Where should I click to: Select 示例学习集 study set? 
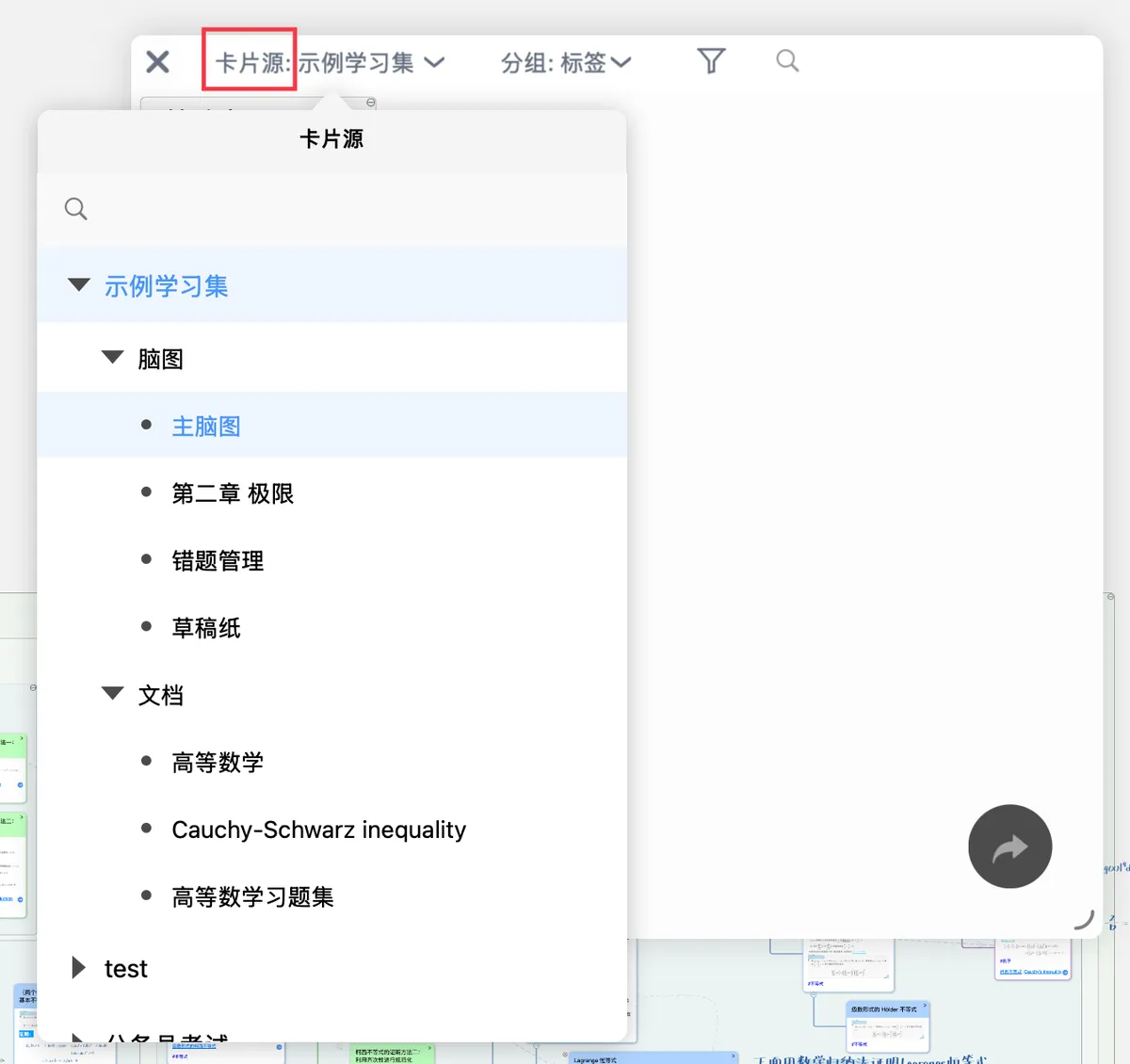click(332, 285)
